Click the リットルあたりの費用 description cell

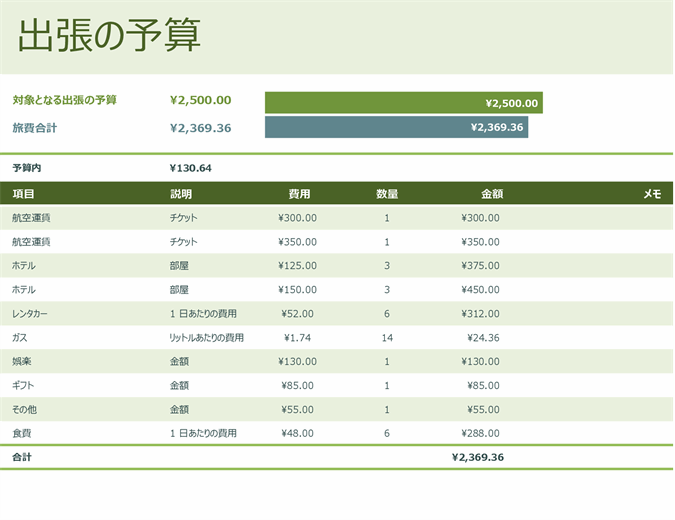pos(207,338)
